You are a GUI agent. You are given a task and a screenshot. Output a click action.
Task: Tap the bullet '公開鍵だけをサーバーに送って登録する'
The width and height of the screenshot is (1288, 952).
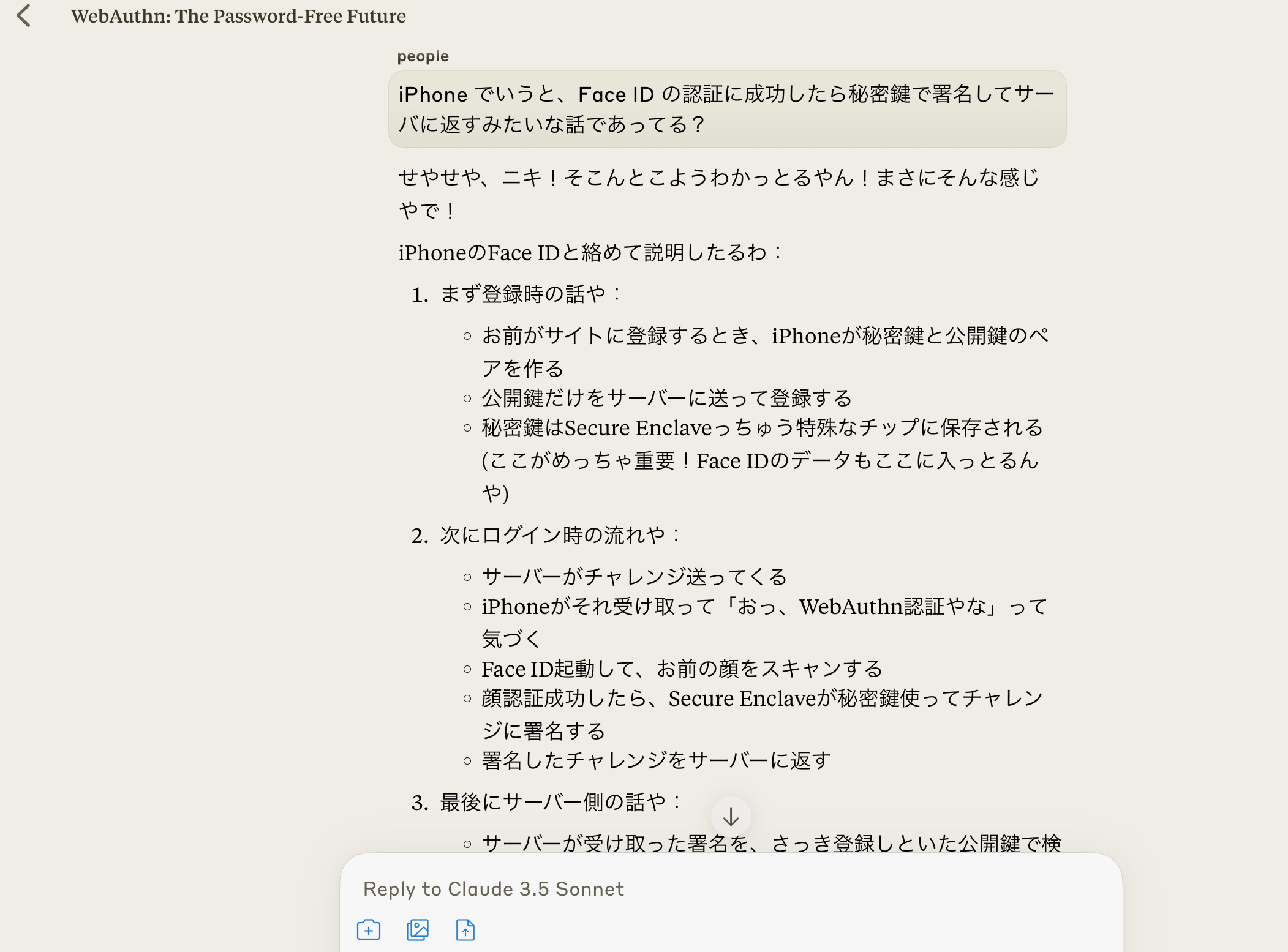(666, 399)
